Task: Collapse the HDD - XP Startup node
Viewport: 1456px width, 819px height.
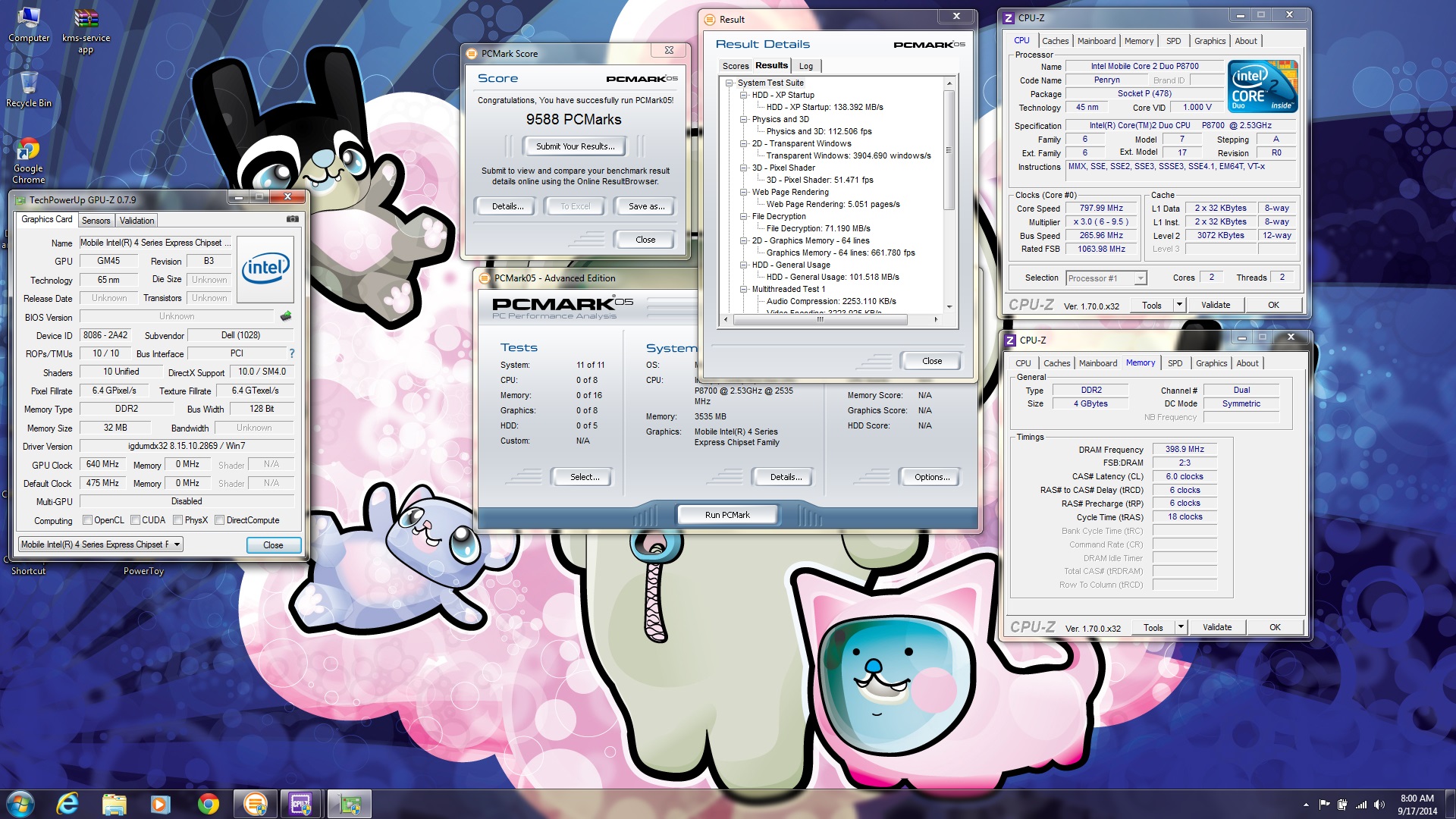Action: point(744,95)
